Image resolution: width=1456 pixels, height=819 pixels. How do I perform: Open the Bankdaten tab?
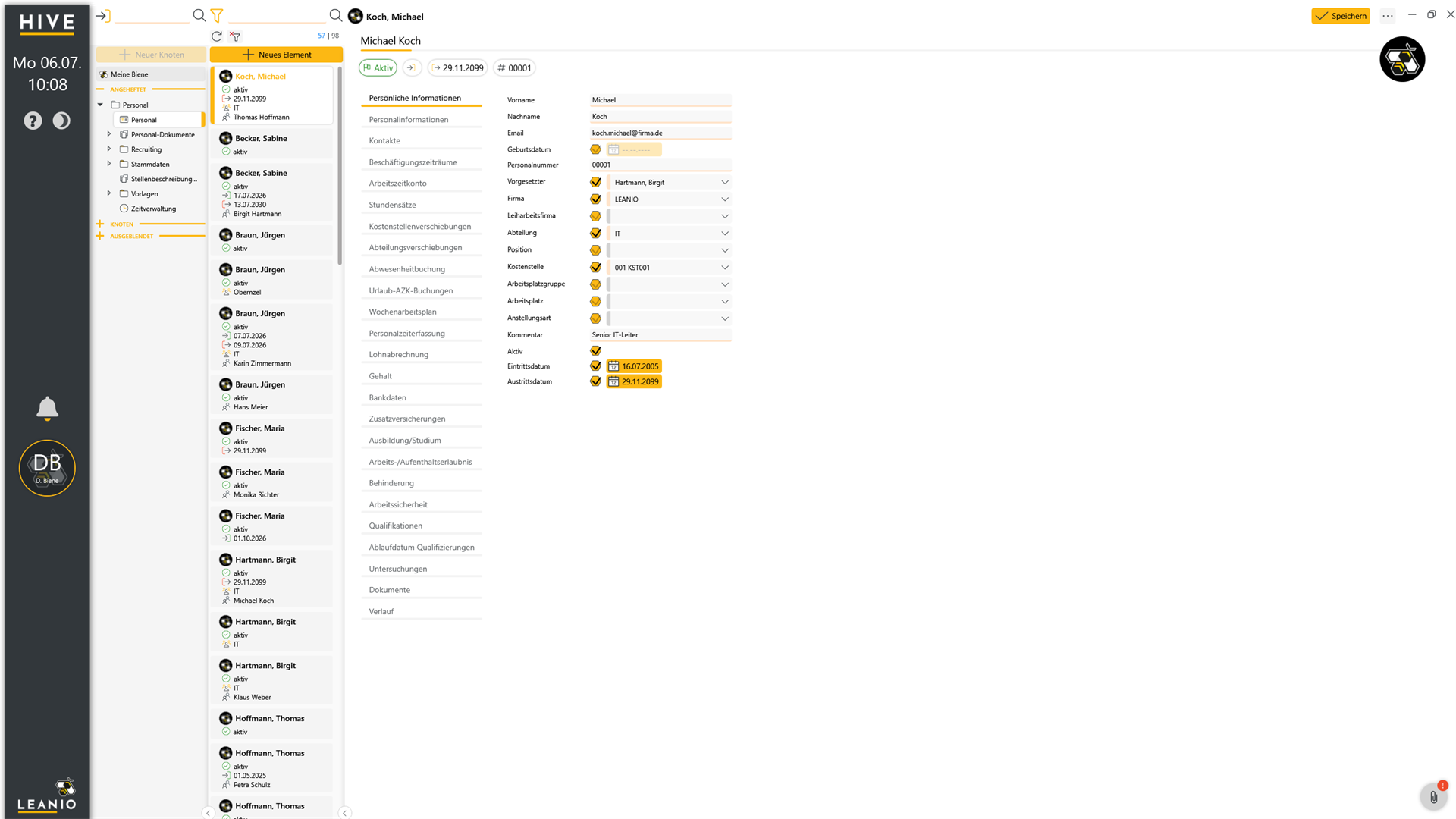tap(421, 397)
